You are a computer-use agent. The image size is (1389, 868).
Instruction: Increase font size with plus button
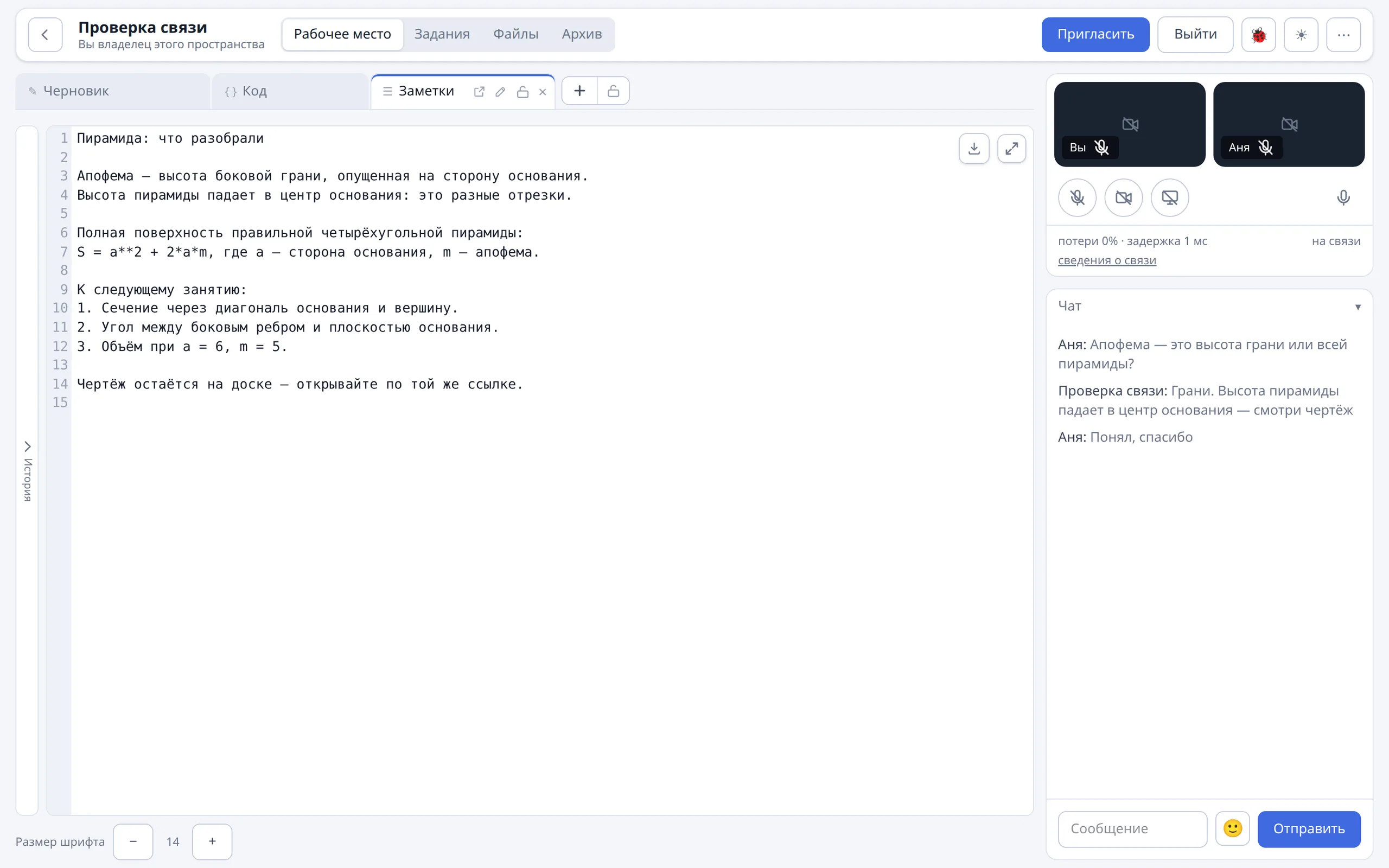point(212,841)
